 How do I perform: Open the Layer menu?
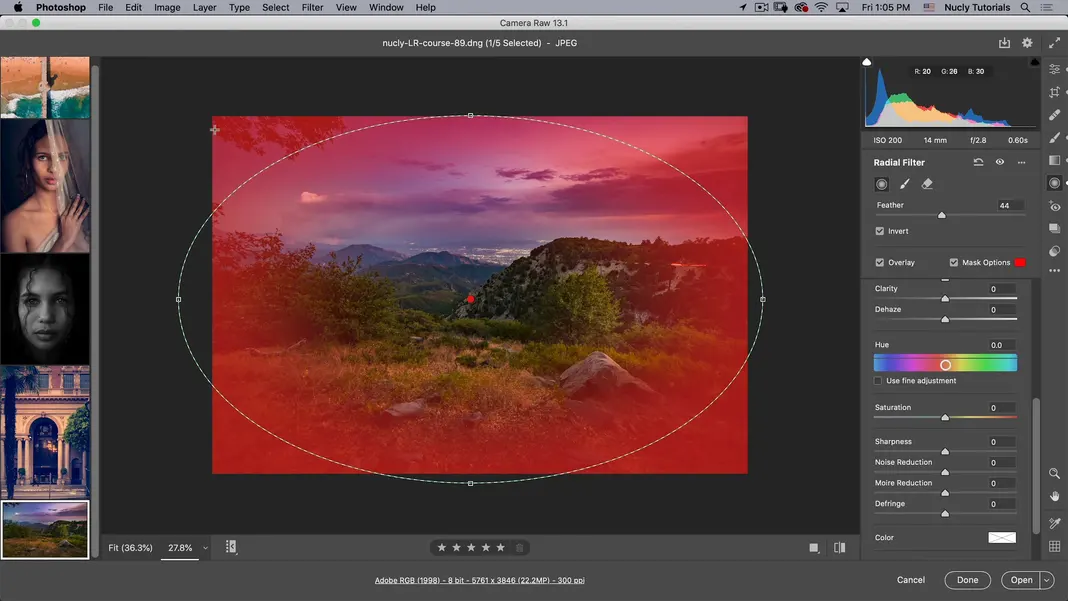pos(204,7)
